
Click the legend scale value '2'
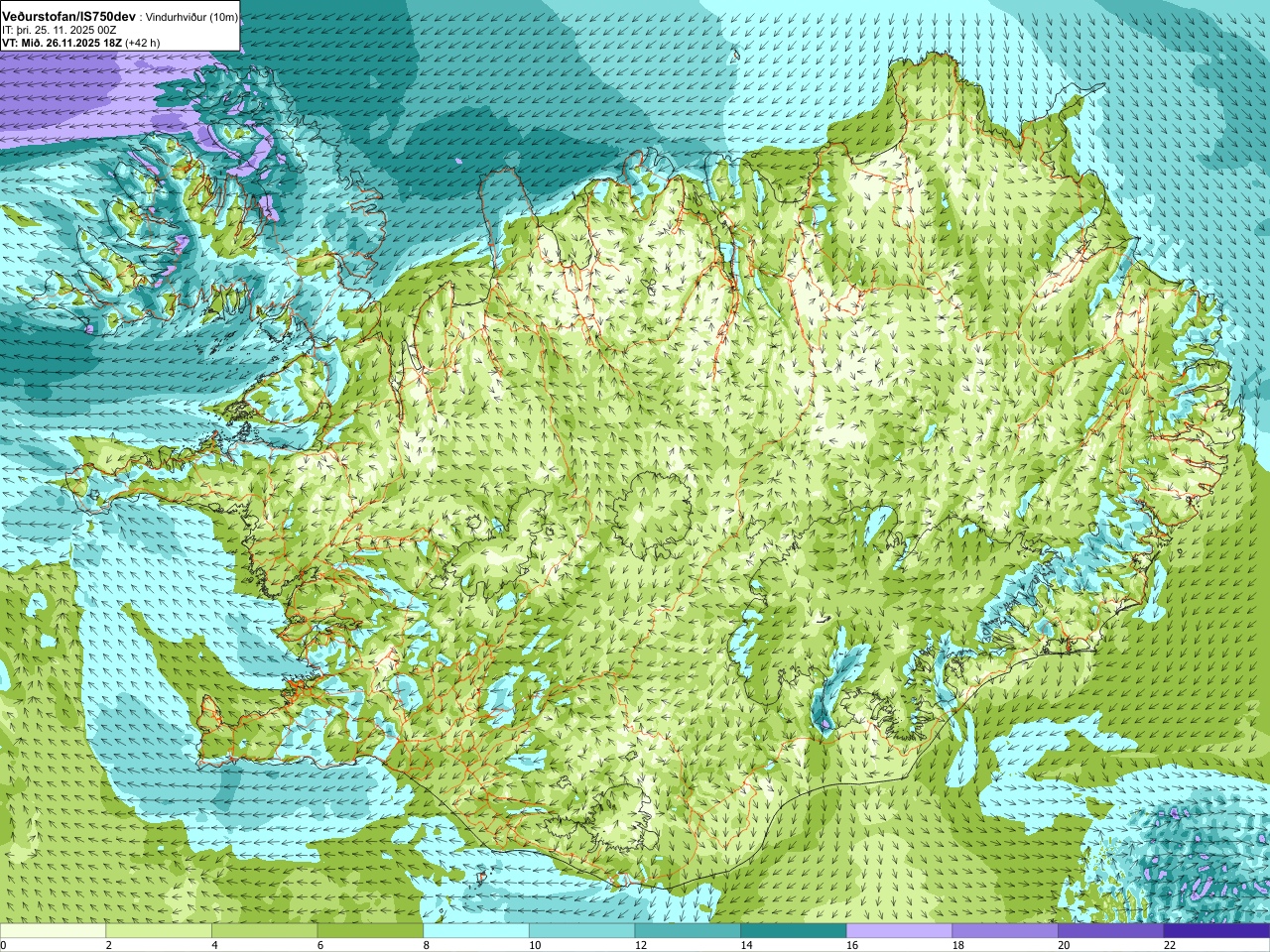(x=108, y=945)
